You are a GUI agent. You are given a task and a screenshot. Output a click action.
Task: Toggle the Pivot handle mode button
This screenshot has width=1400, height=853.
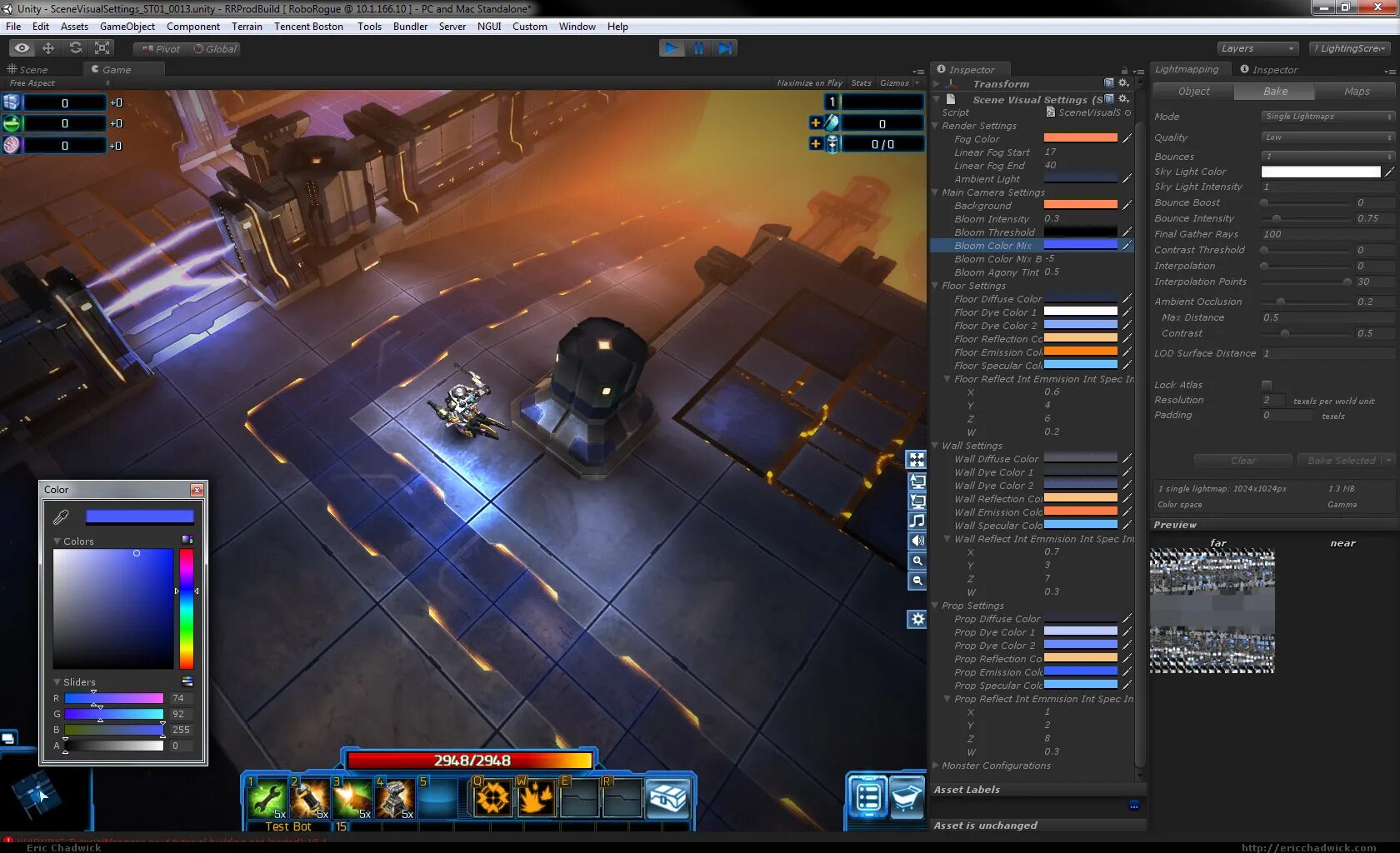point(161,48)
